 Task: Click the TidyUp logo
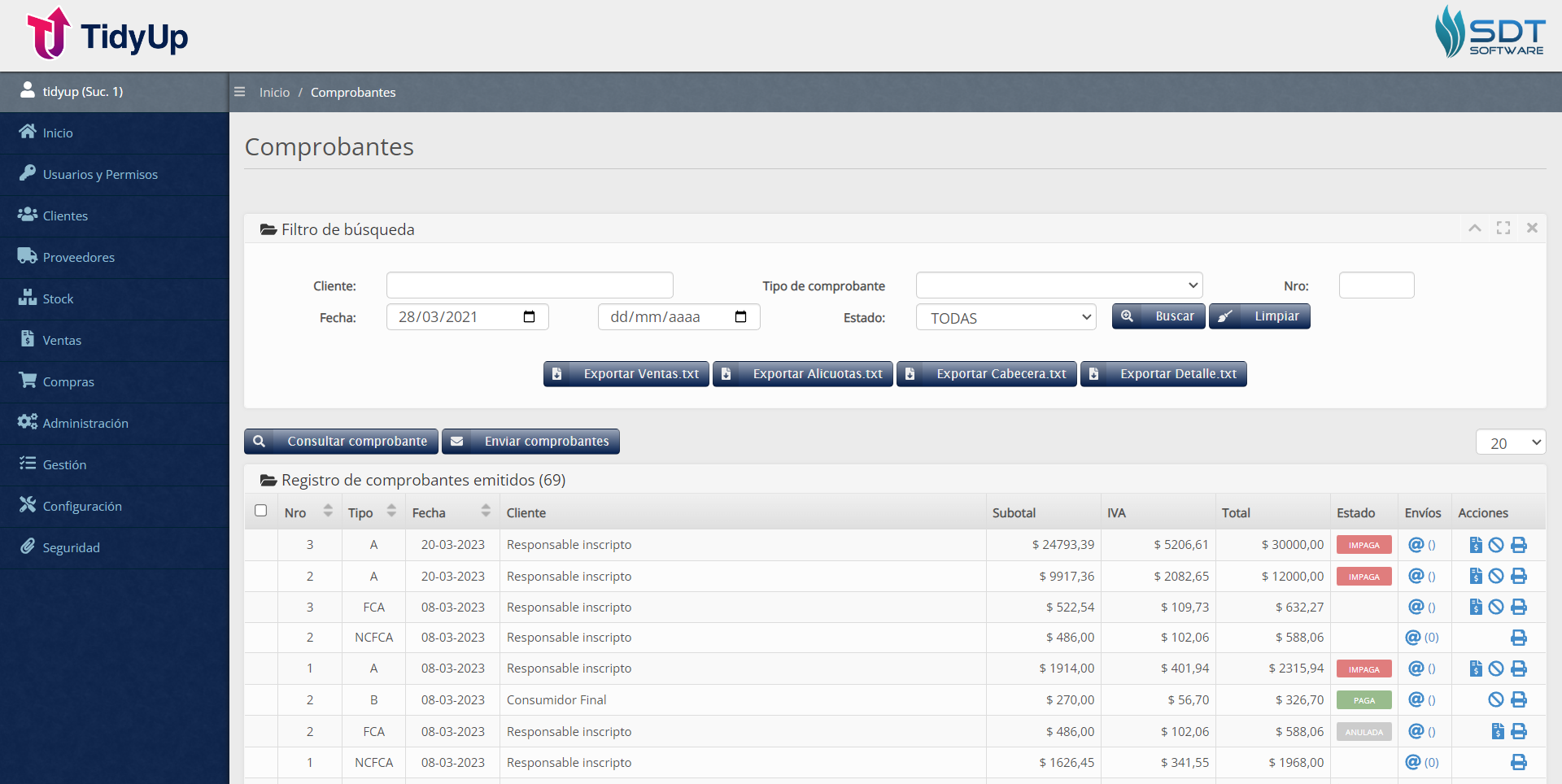(107, 34)
